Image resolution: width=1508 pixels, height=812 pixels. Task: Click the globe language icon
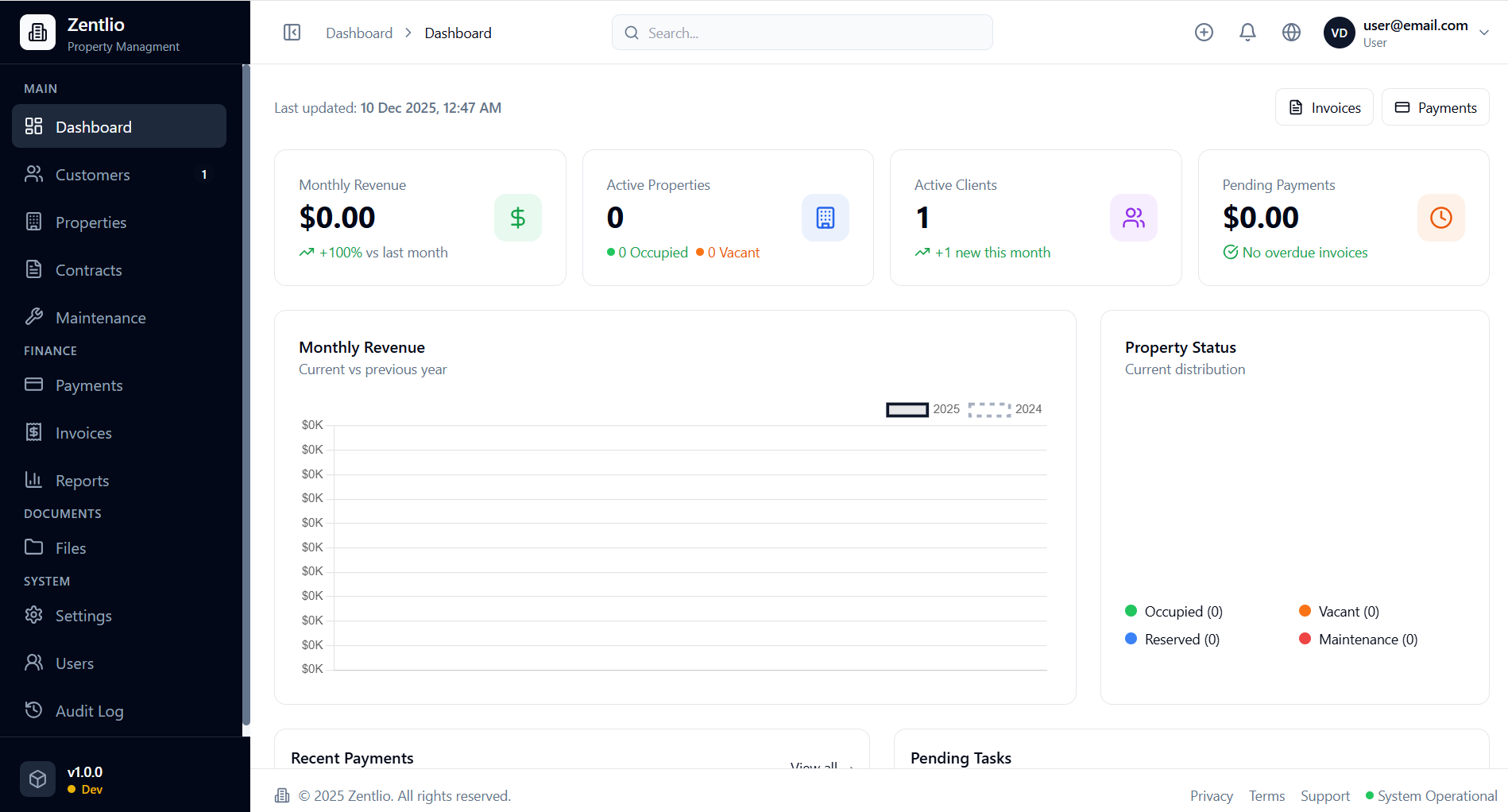point(1291,33)
